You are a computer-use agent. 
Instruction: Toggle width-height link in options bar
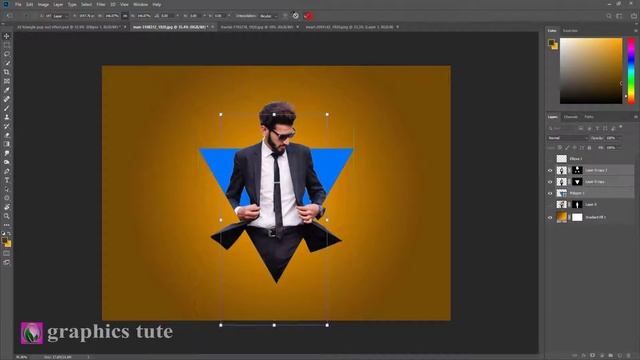point(125,16)
